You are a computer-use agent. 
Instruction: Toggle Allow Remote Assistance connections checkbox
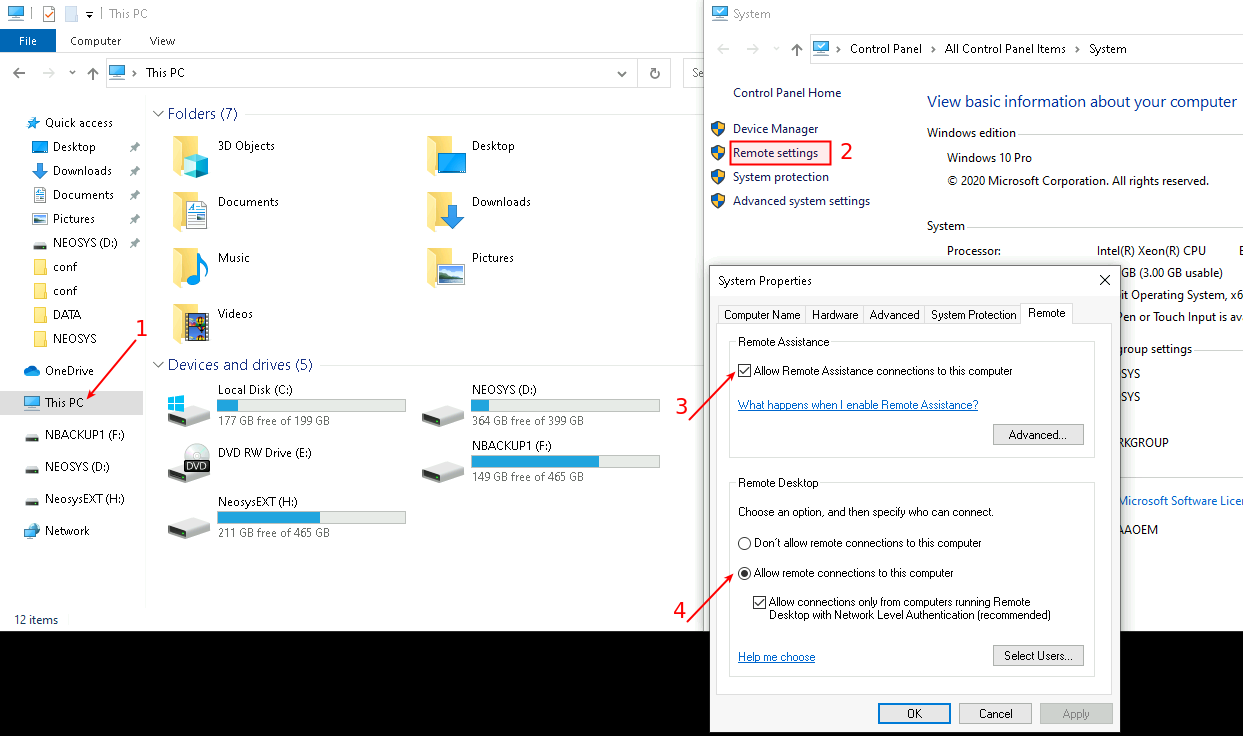744,371
